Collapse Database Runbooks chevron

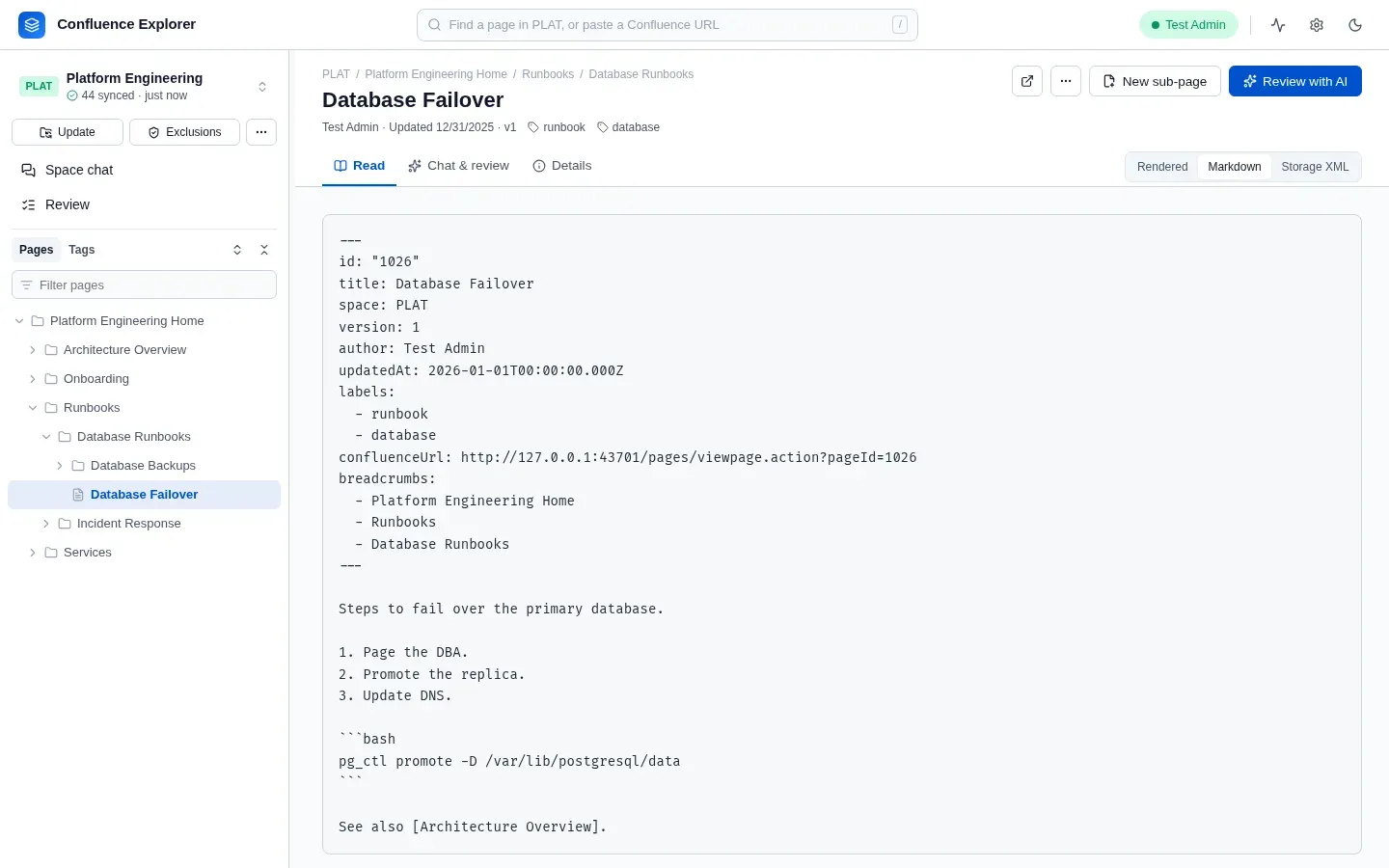point(46,437)
